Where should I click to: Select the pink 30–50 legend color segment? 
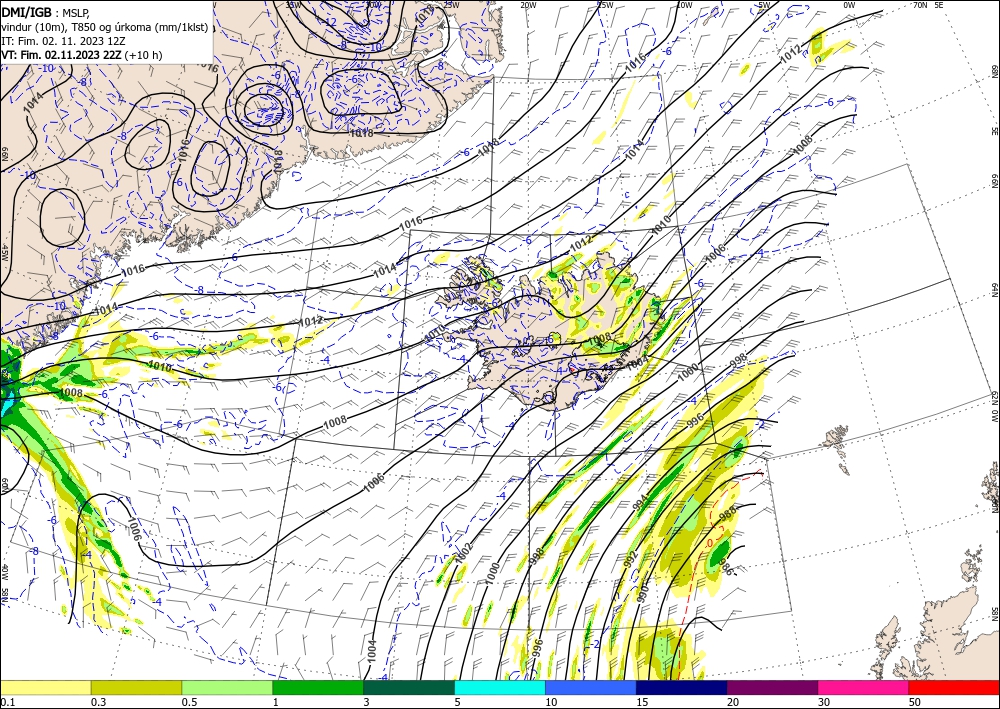(864, 687)
